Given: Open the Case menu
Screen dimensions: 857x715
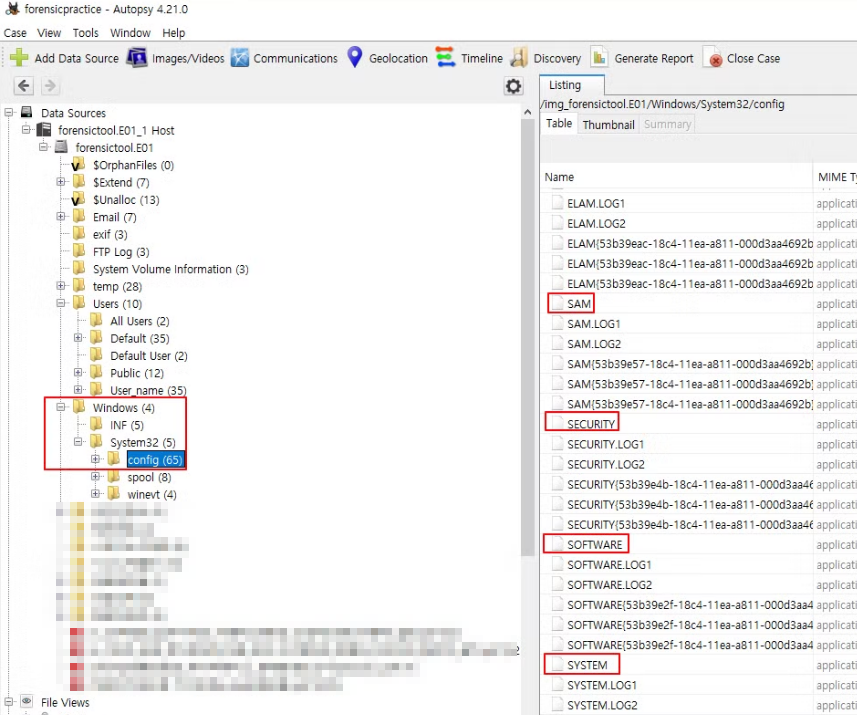Looking at the screenshot, I should (x=15, y=33).
